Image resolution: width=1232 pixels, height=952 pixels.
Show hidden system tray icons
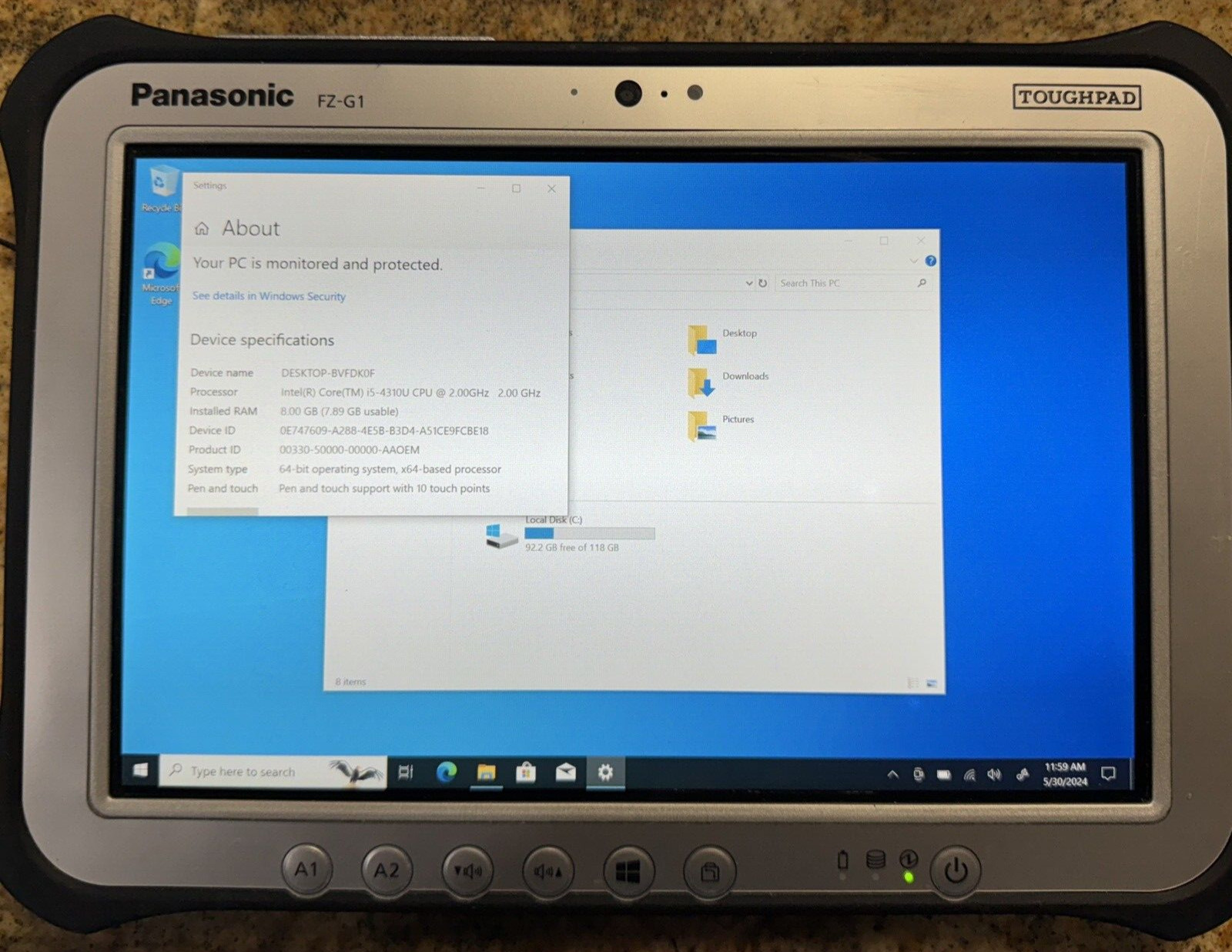(892, 774)
